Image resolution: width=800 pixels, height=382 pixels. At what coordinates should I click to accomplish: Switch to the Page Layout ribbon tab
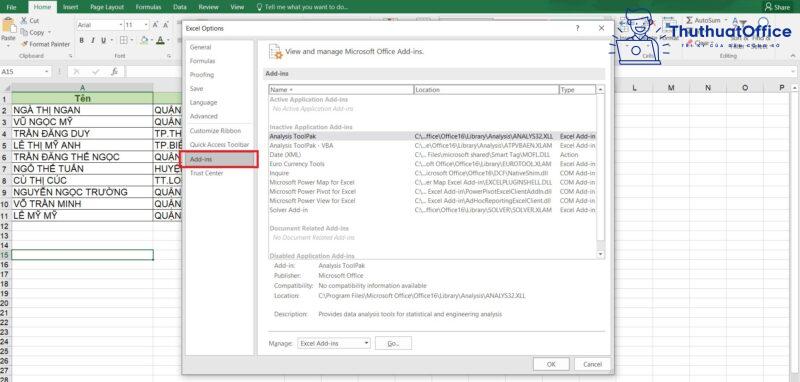pos(107,7)
